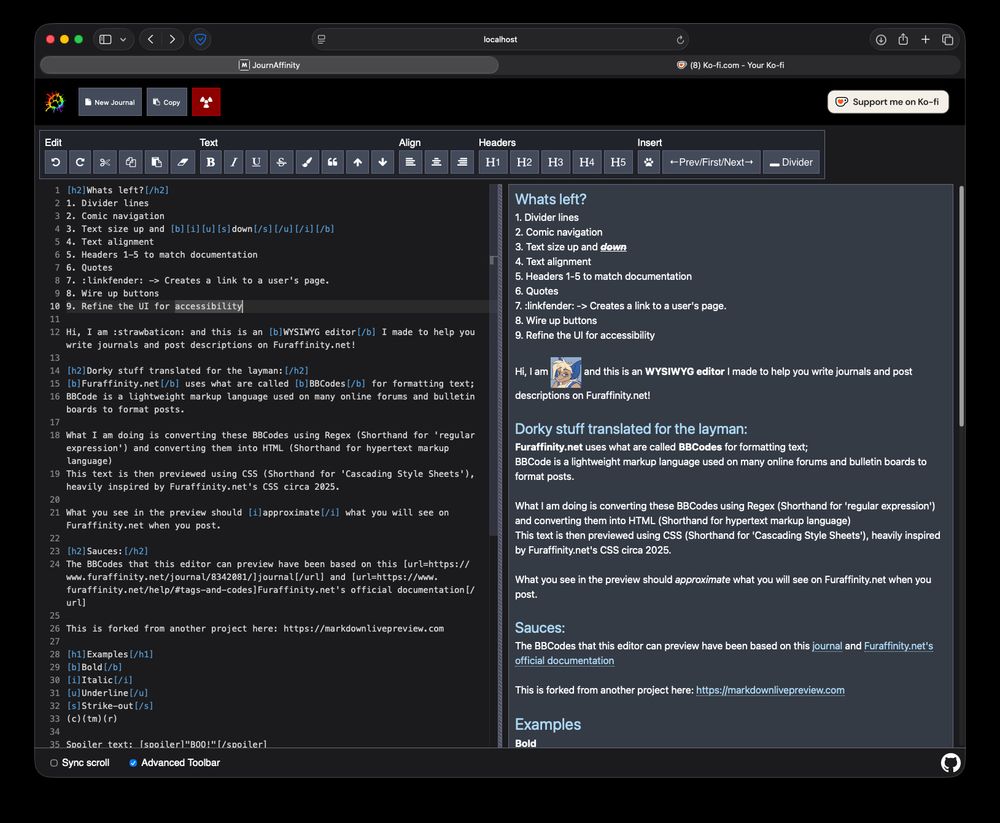This screenshot has width=1000, height=823.
Task: Go back in browser history
Action: [151, 40]
